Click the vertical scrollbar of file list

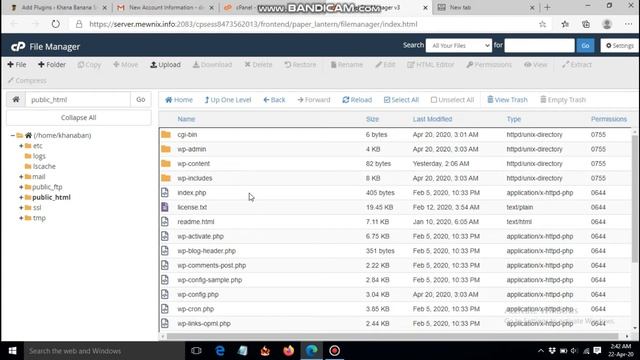click(x=634, y=199)
